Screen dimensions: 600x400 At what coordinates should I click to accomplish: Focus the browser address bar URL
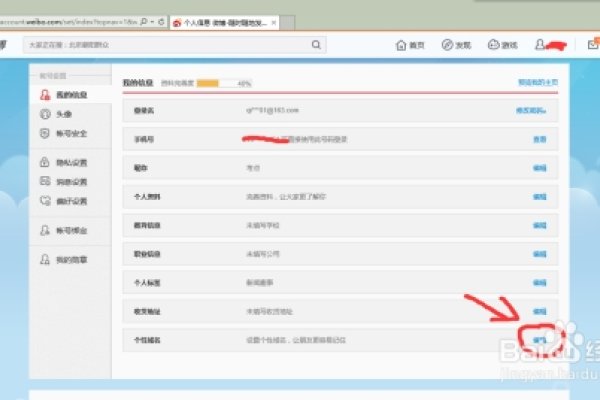click(x=68, y=22)
